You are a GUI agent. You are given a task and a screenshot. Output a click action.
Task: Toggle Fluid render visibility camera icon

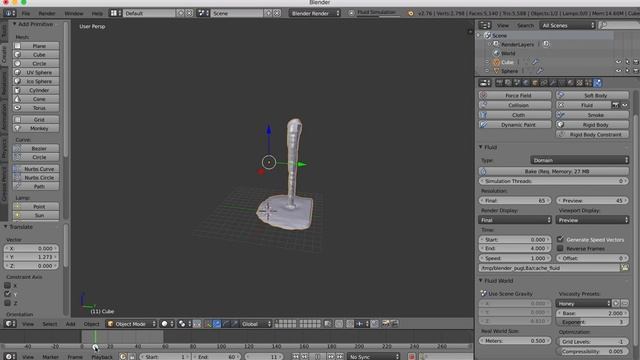(616, 105)
